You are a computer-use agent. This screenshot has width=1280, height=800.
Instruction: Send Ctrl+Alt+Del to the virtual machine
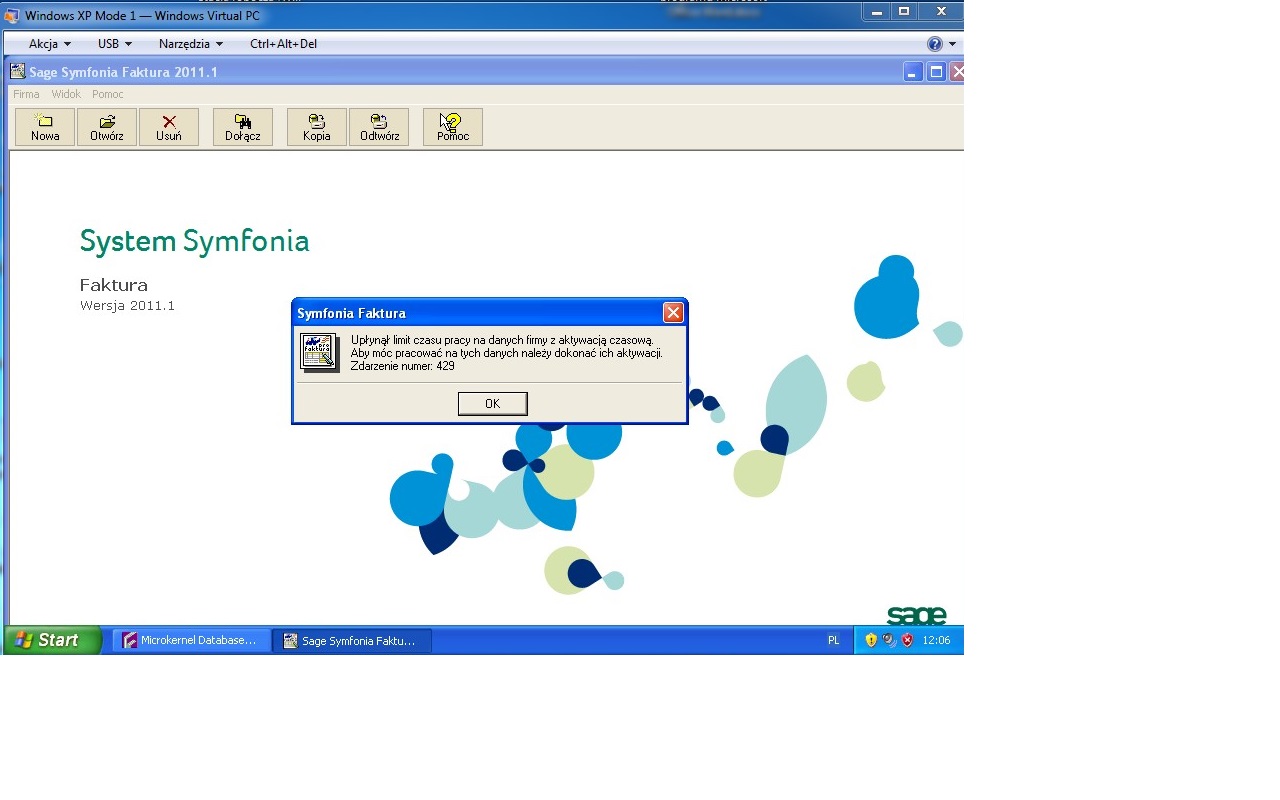coord(283,44)
